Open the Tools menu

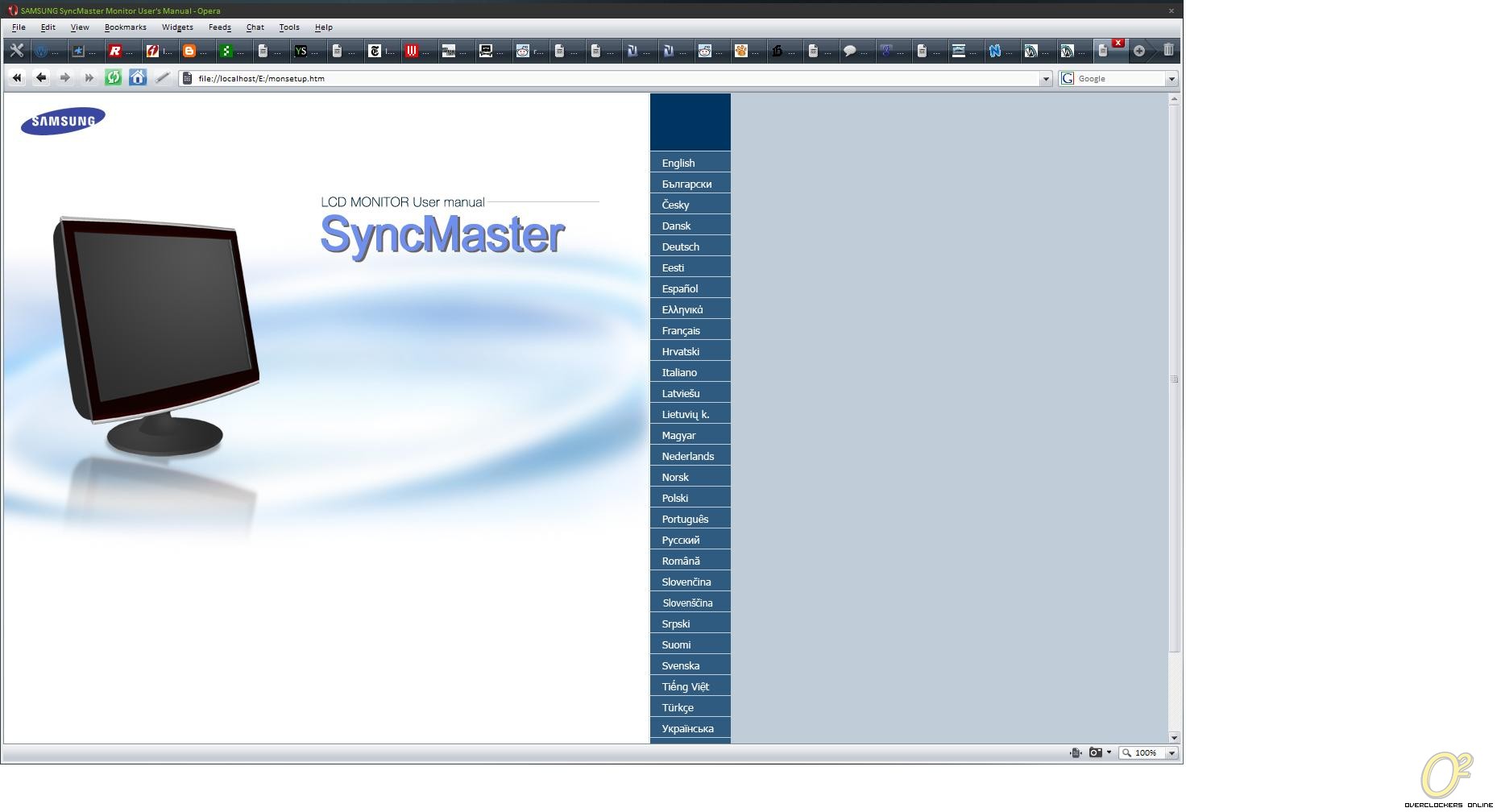click(289, 27)
